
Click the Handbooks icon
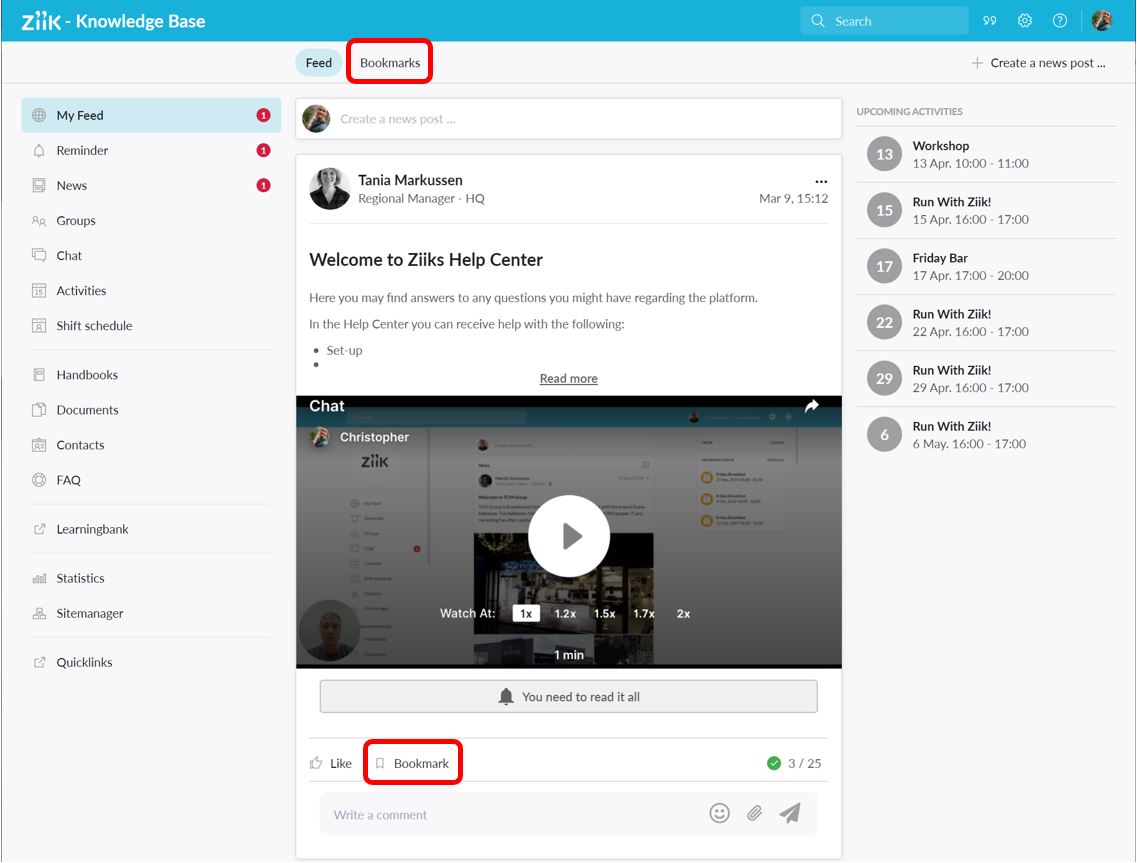[x=39, y=375]
